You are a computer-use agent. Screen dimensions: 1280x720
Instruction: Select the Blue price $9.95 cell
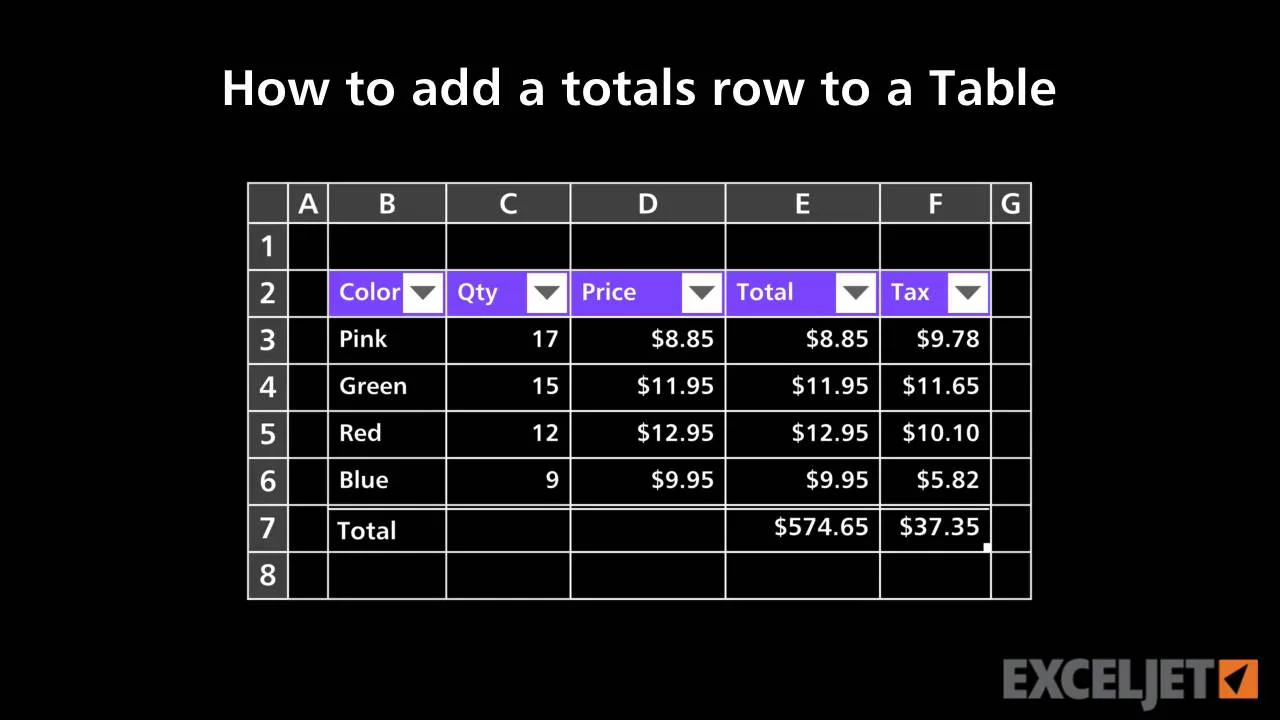coord(648,481)
